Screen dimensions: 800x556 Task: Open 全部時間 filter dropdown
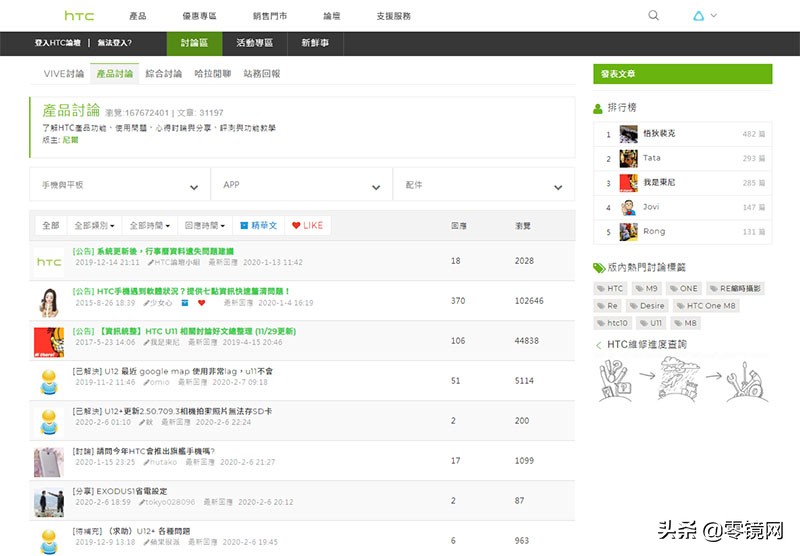(149, 225)
